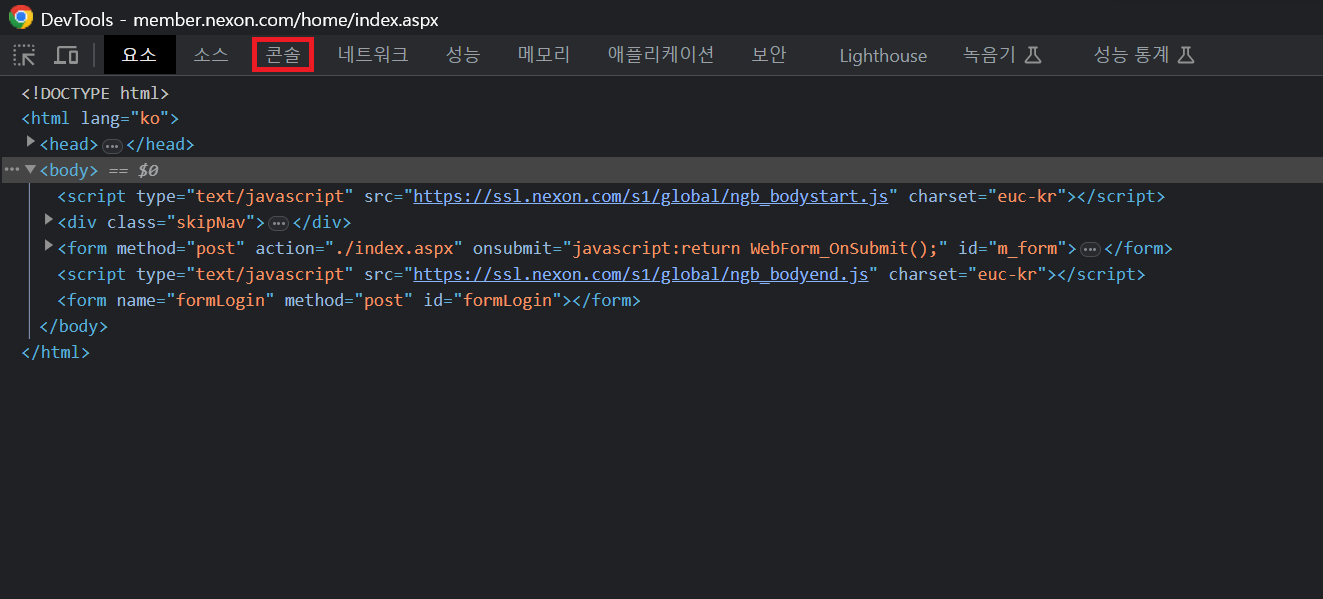Open the ngb_bodyend.js script link
Image resolution: width=1323 pixels, height=599 pixels.
[641, 274]
